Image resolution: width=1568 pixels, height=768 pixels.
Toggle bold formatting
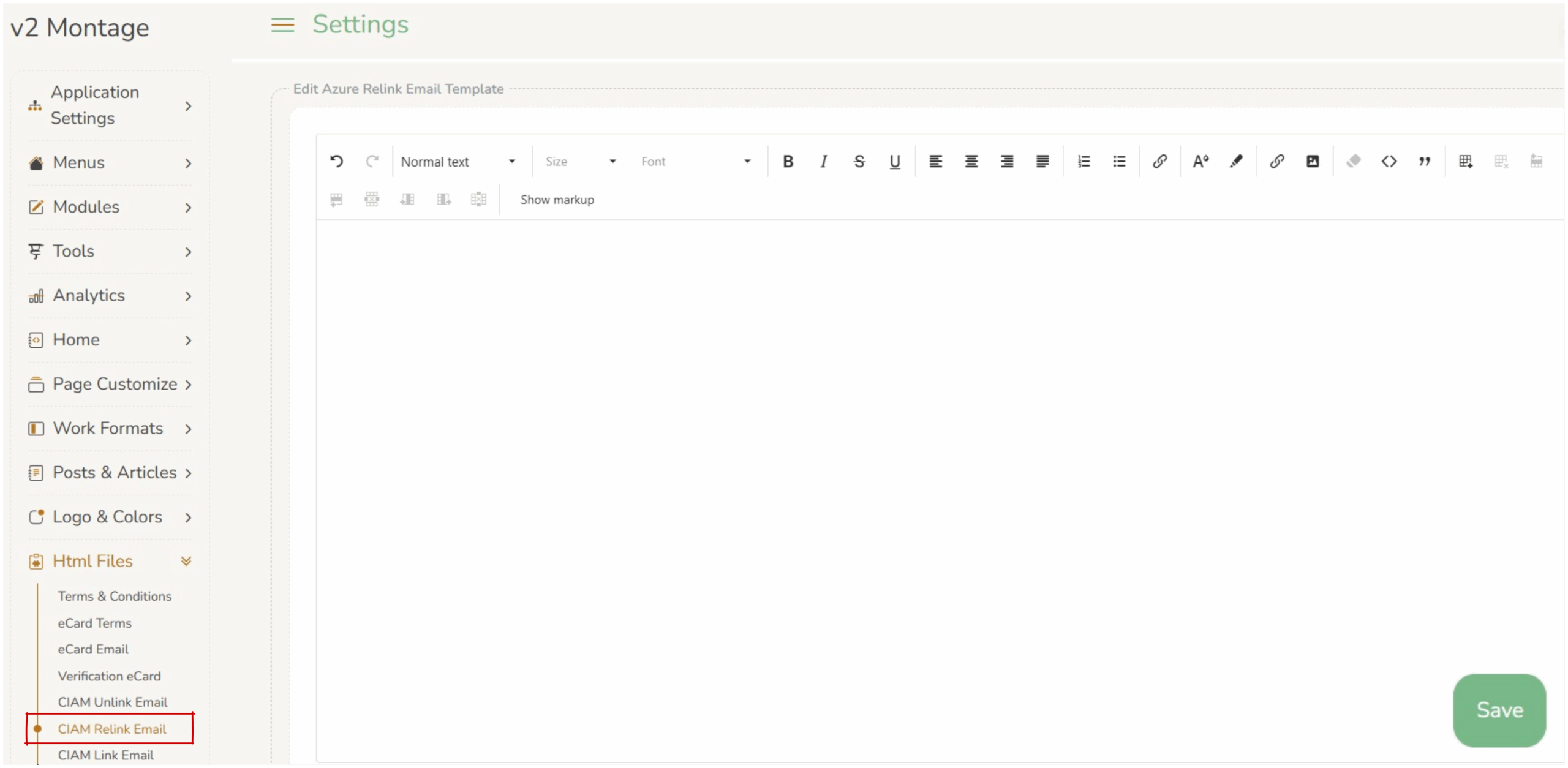pyautogui.click(x=788, y=161)
